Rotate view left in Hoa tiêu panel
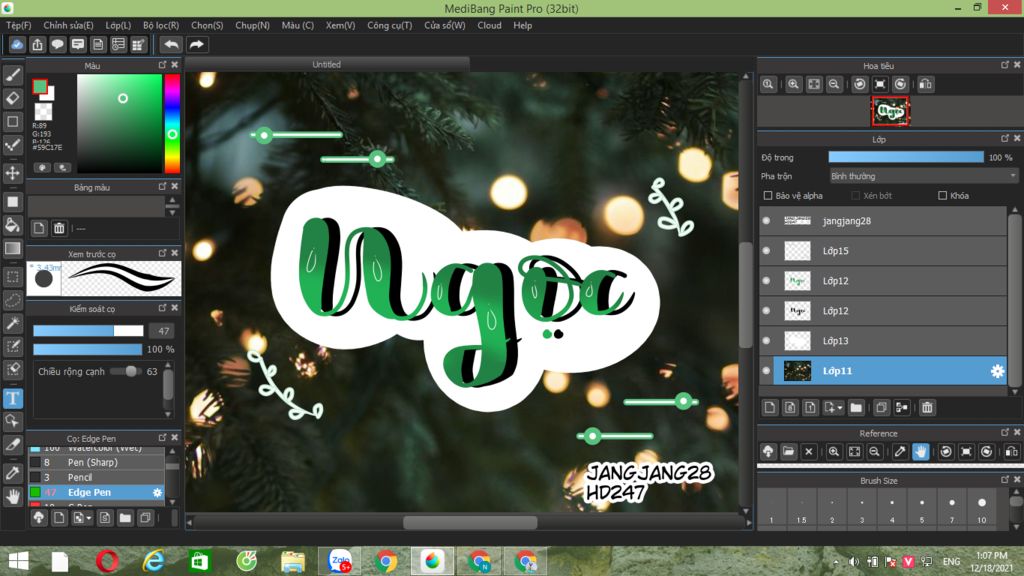The height and width of the screenshot is (576, 1024). click(860, 84)
